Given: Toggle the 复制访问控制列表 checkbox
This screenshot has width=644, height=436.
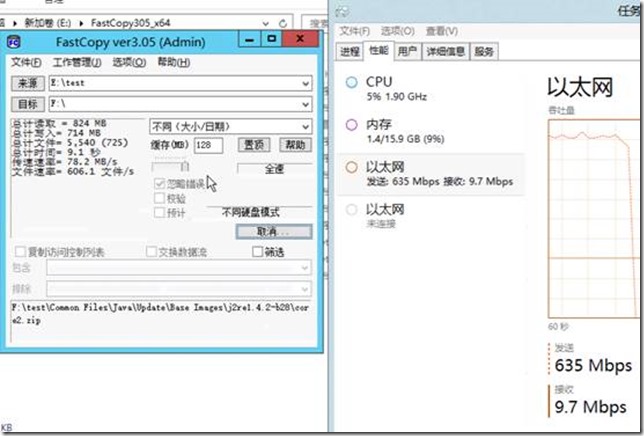Looking at the screenshot, I should (x=20, y=252).
